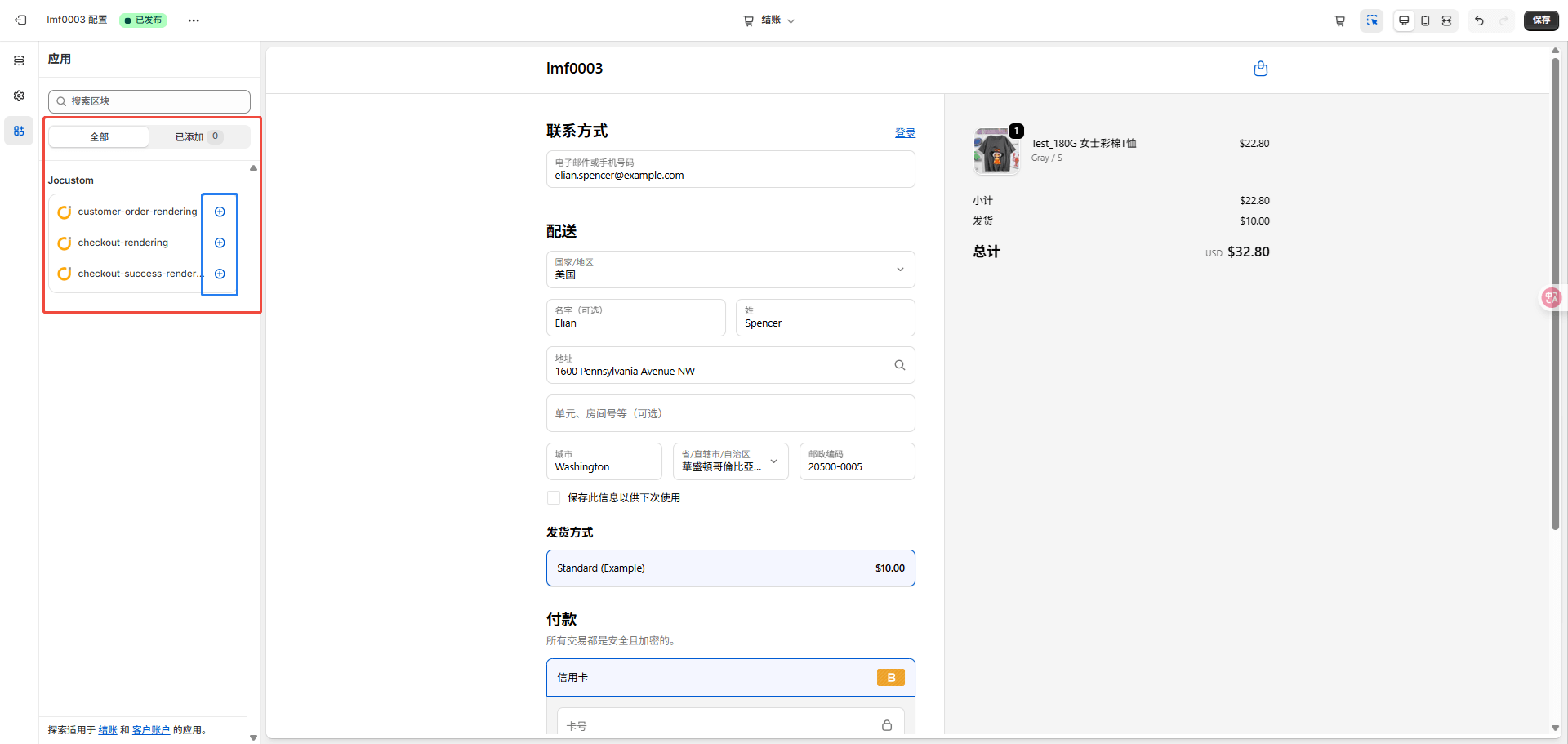Click the 保存 save button

coord(1540,20)
